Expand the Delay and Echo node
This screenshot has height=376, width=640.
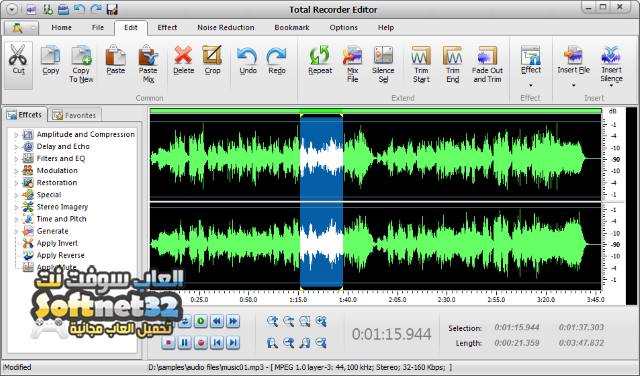(x=16, y=147)
